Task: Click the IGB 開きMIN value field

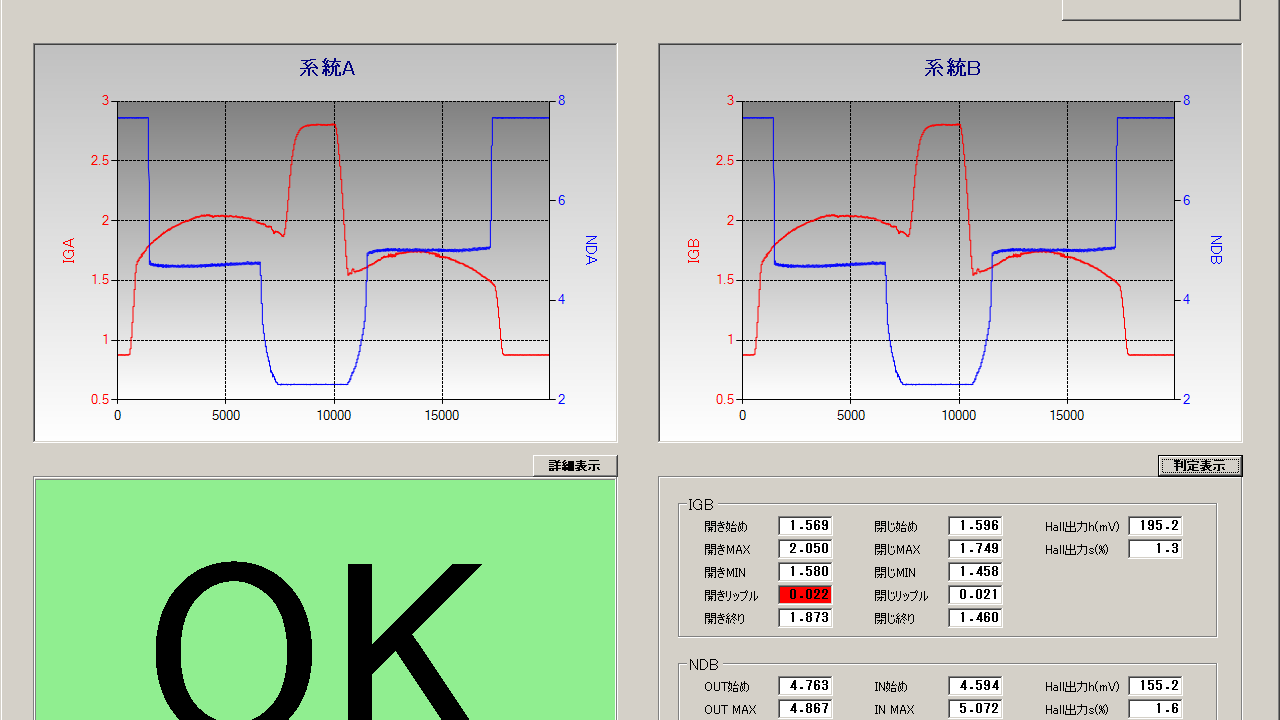Action: click(x=805, y=572)
